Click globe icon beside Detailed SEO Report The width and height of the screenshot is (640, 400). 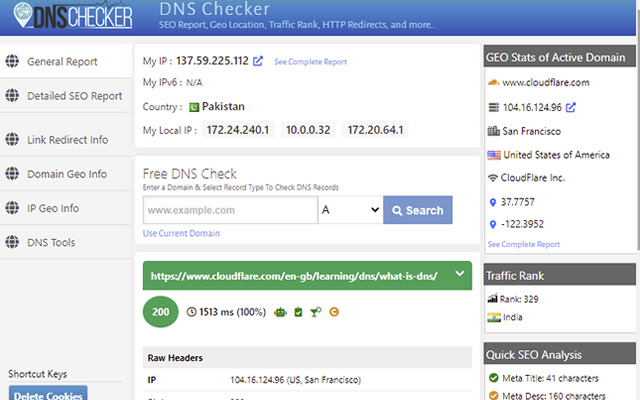tap(12, 96)
